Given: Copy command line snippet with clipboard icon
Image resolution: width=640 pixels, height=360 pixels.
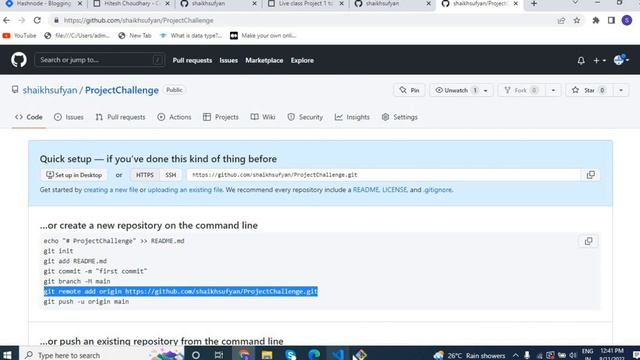Looking at the screenshot, I should pyautogui.click(x=589, y=241).
